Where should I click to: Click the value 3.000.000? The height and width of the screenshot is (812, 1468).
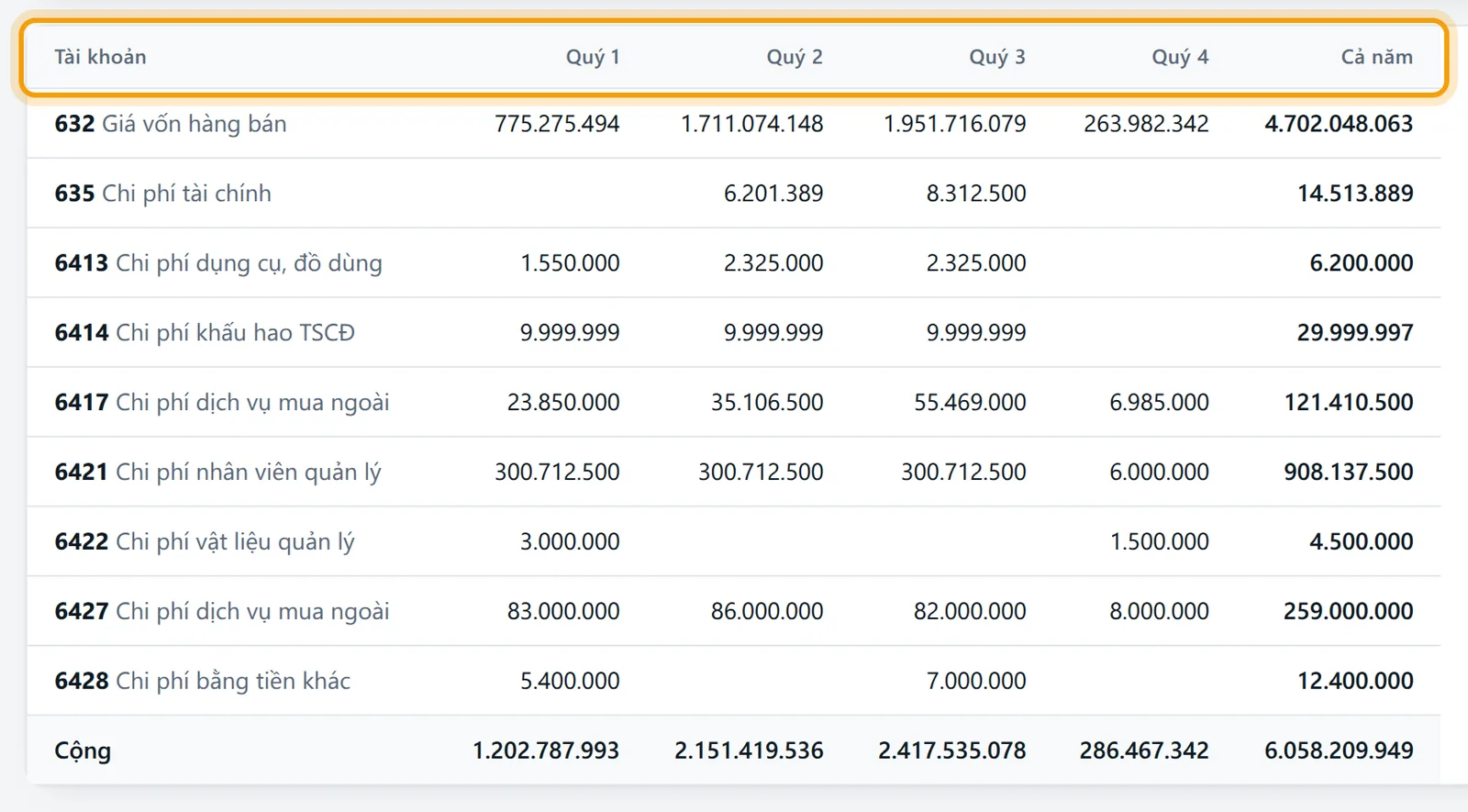click(570, 542)
